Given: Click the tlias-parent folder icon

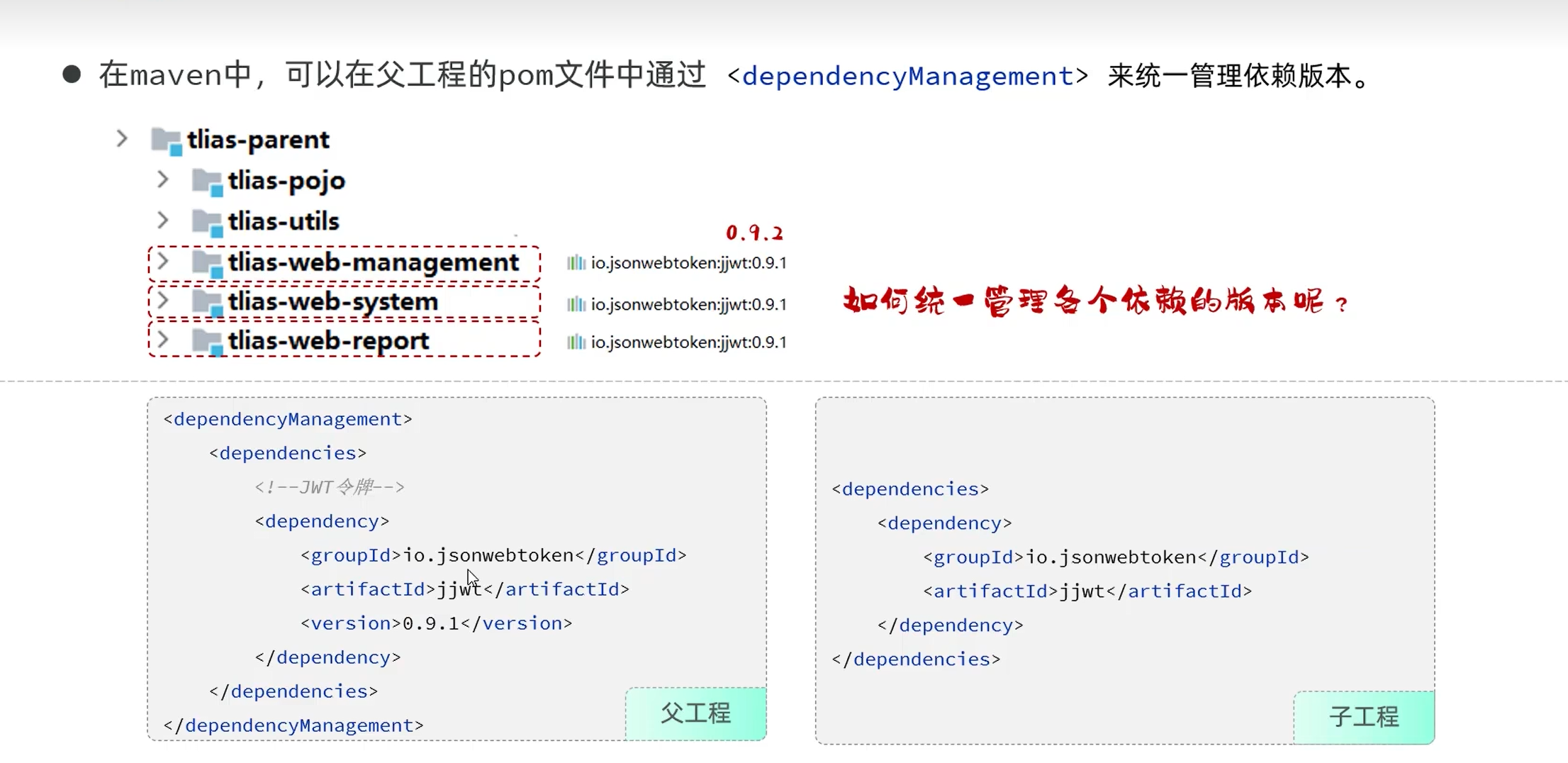Looking at the screenshot, I should [167, 141].
